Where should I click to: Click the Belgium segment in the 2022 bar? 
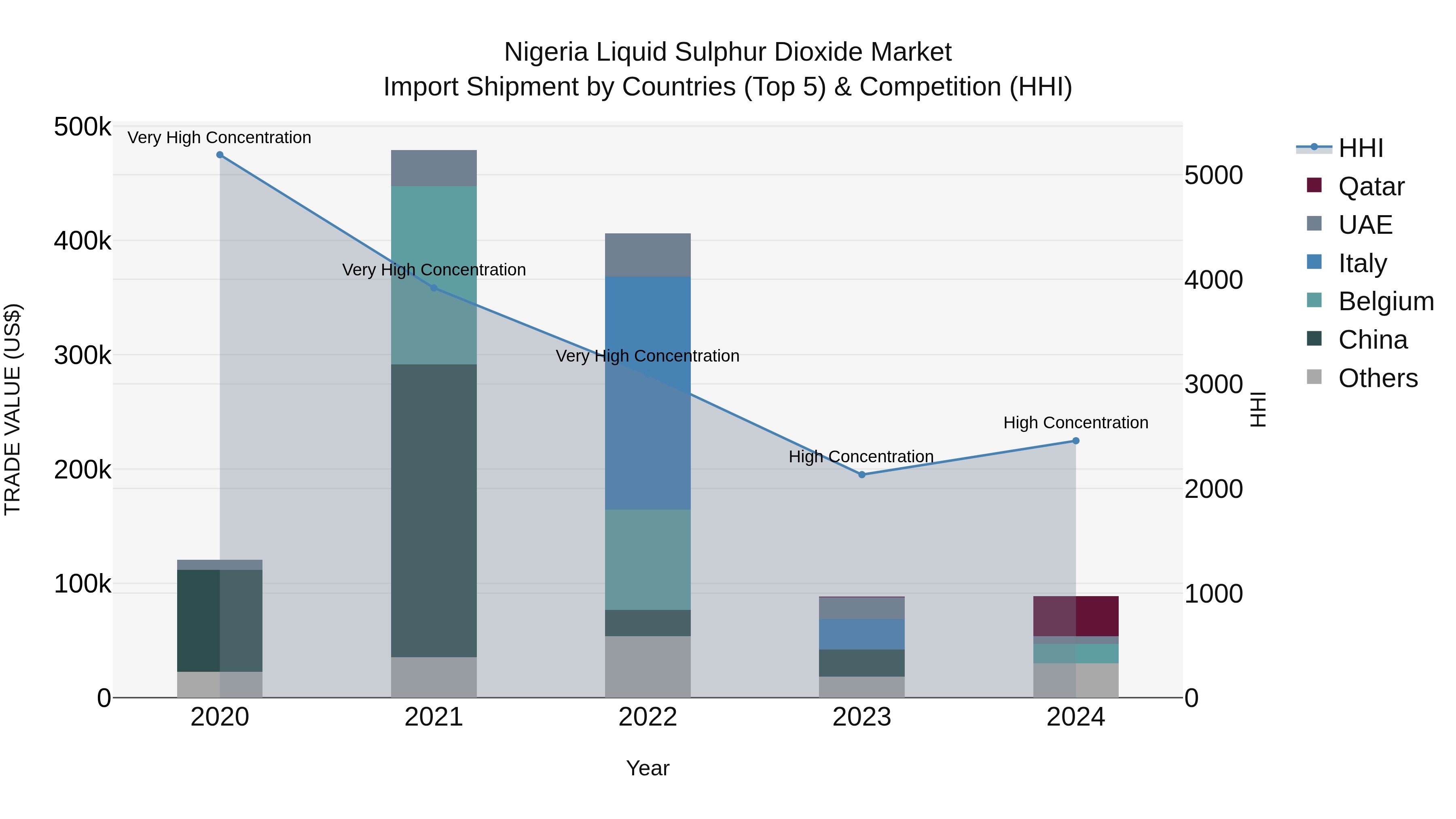(x=648, y=560)
